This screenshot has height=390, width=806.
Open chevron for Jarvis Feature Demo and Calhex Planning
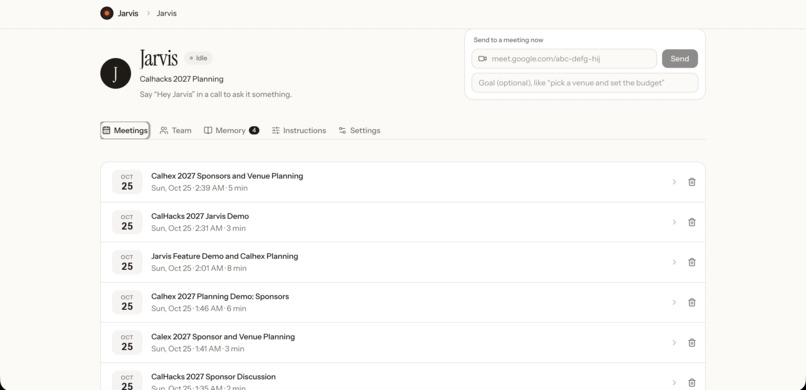tap(674, 262)
